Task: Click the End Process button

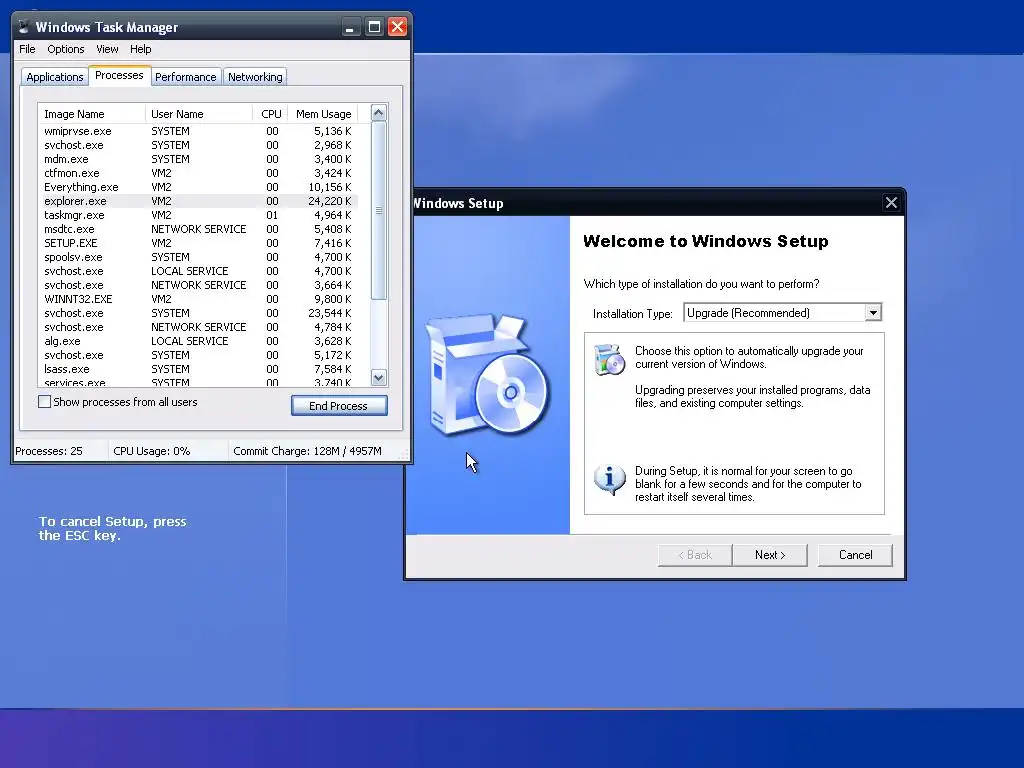Action: pyautogui.click(x=339, y=406)
